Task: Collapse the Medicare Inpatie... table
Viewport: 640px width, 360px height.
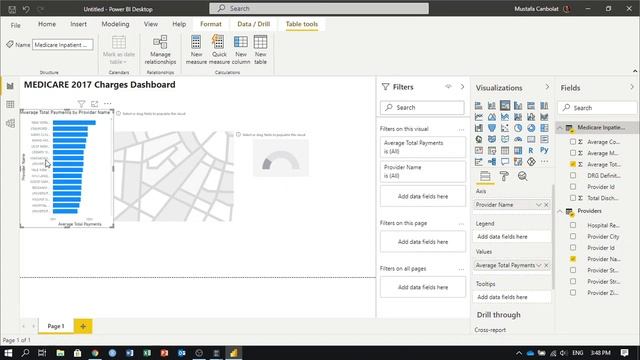Action: coord(560,128)
